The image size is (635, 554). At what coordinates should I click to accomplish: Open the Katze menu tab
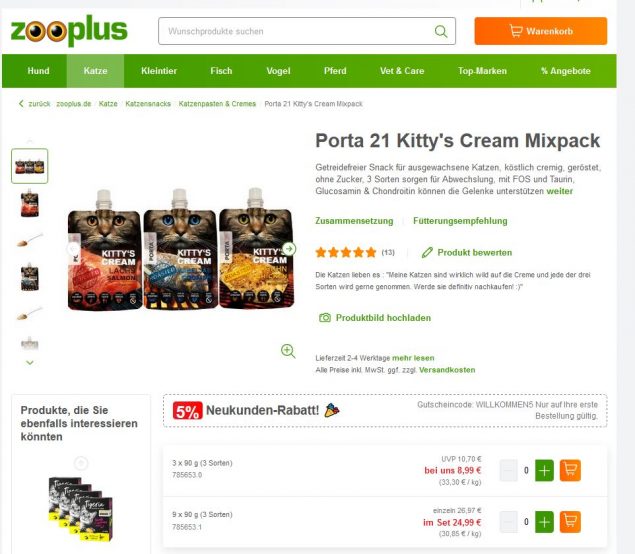click(96, 71)
